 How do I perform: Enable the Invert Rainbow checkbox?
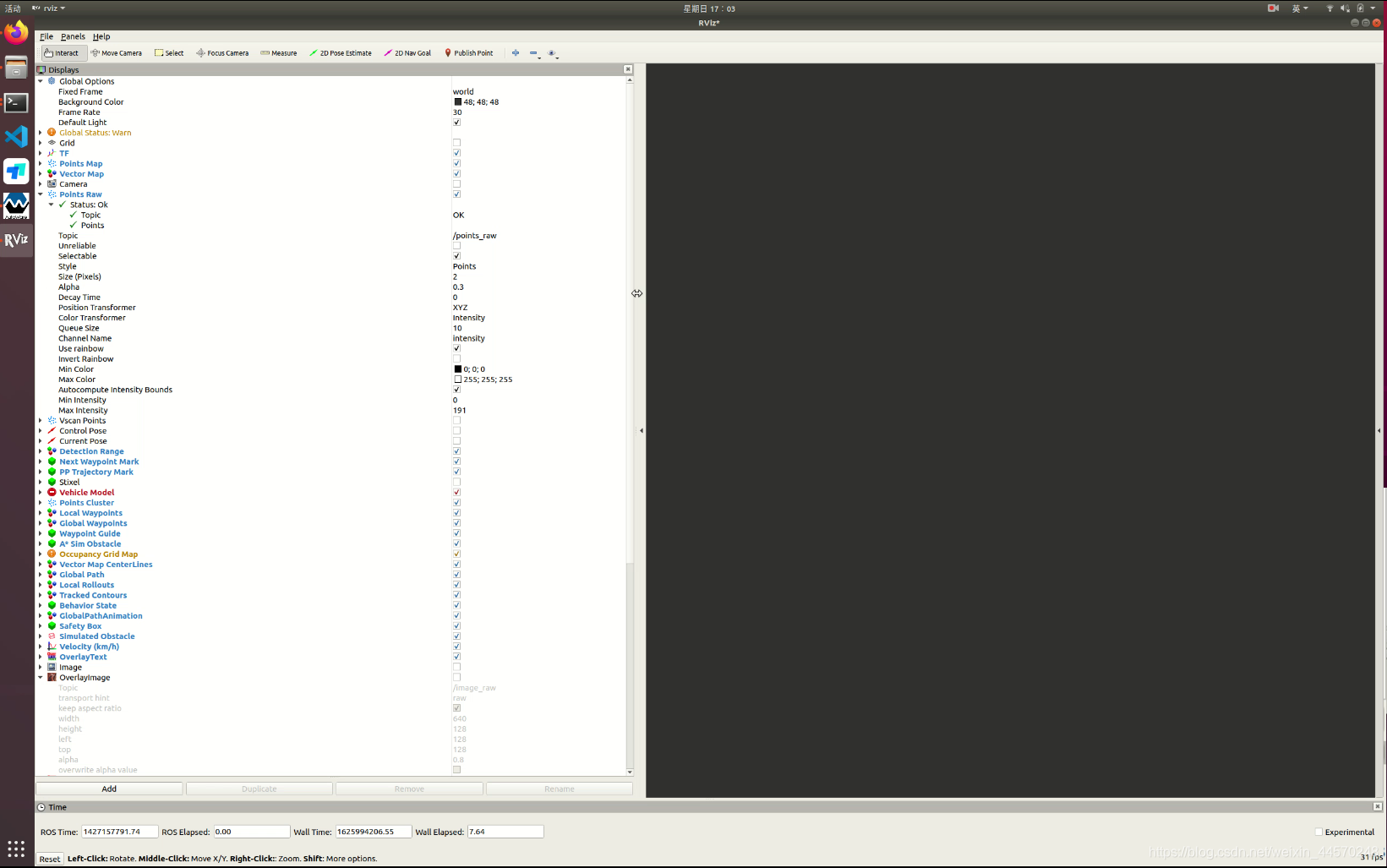pos(456,358)
